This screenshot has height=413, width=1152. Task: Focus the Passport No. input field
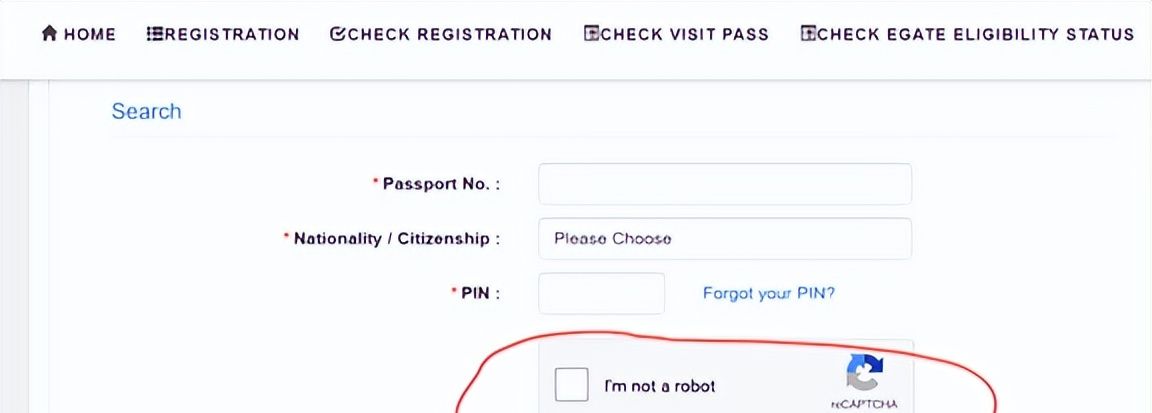click(x=724, y=184)
